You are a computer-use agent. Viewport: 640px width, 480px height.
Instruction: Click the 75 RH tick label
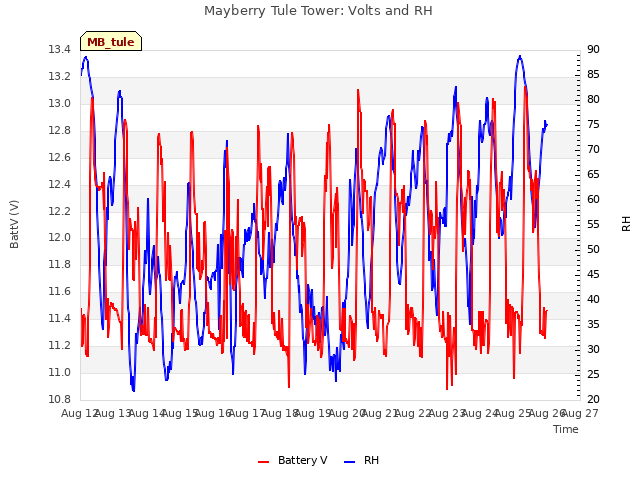(x=593, y=124)
